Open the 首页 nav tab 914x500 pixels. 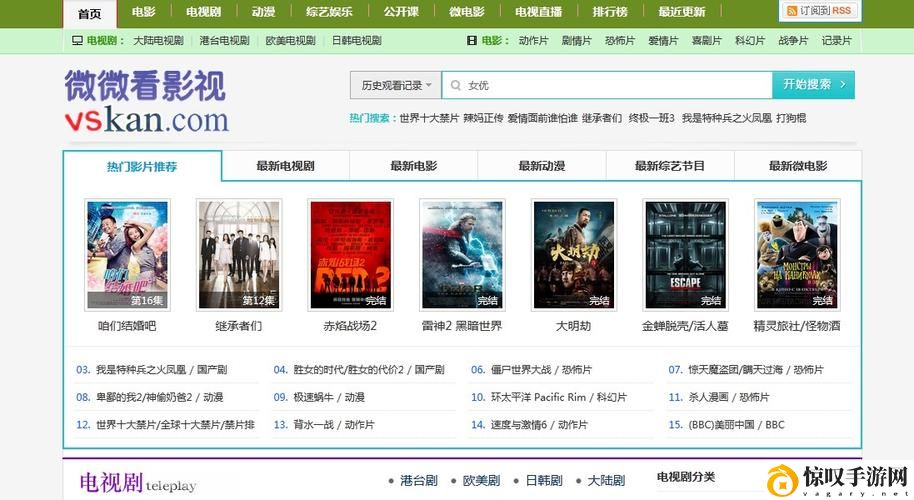[89, 13]
